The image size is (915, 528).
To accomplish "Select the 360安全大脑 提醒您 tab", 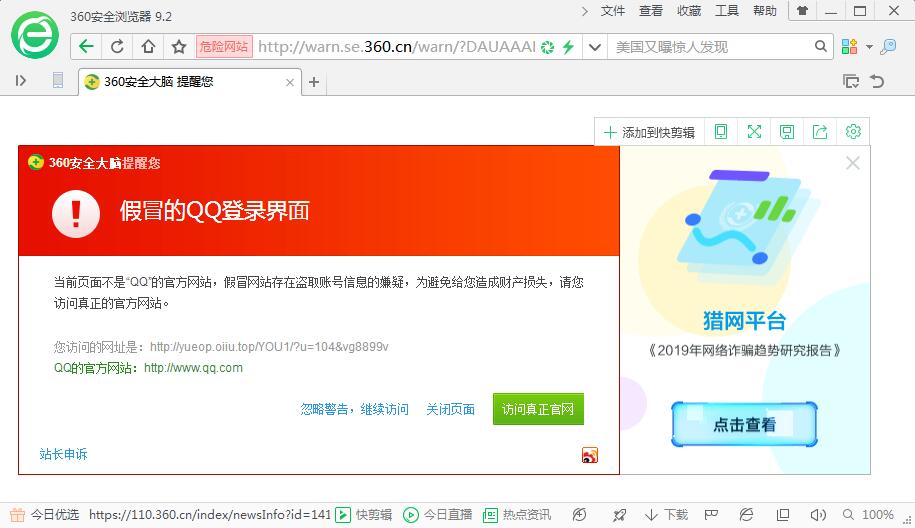I will click(x=190, y=82).
